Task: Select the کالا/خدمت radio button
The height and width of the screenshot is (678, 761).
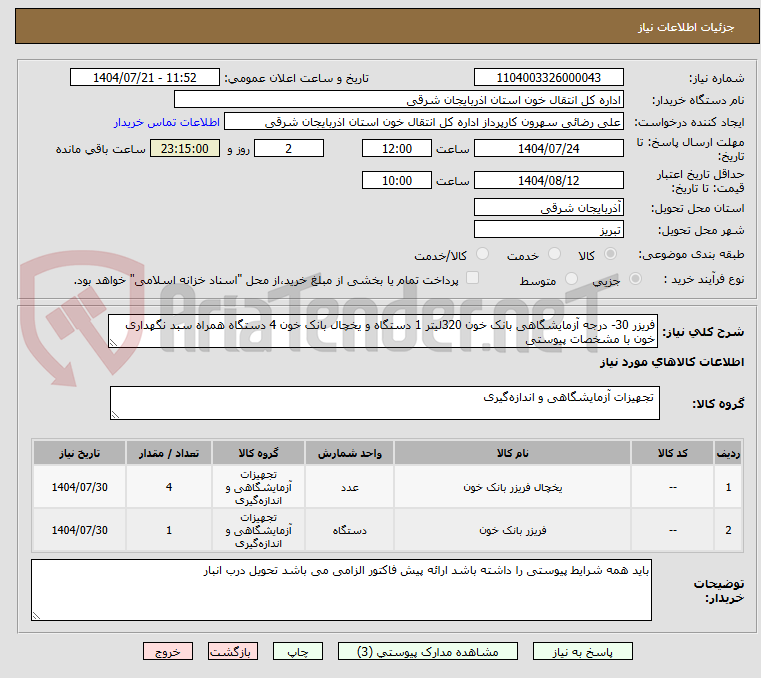Action: click(482, 254)
